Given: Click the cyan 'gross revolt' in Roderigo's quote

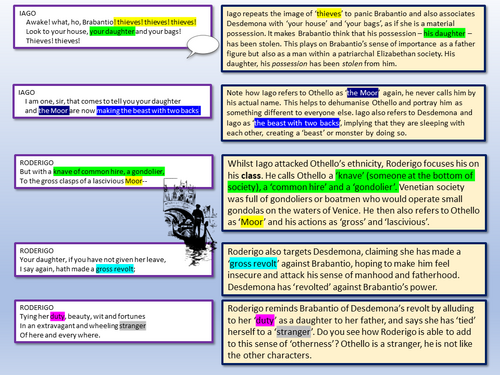Looking at the screenshot, I should coord(115,269).
